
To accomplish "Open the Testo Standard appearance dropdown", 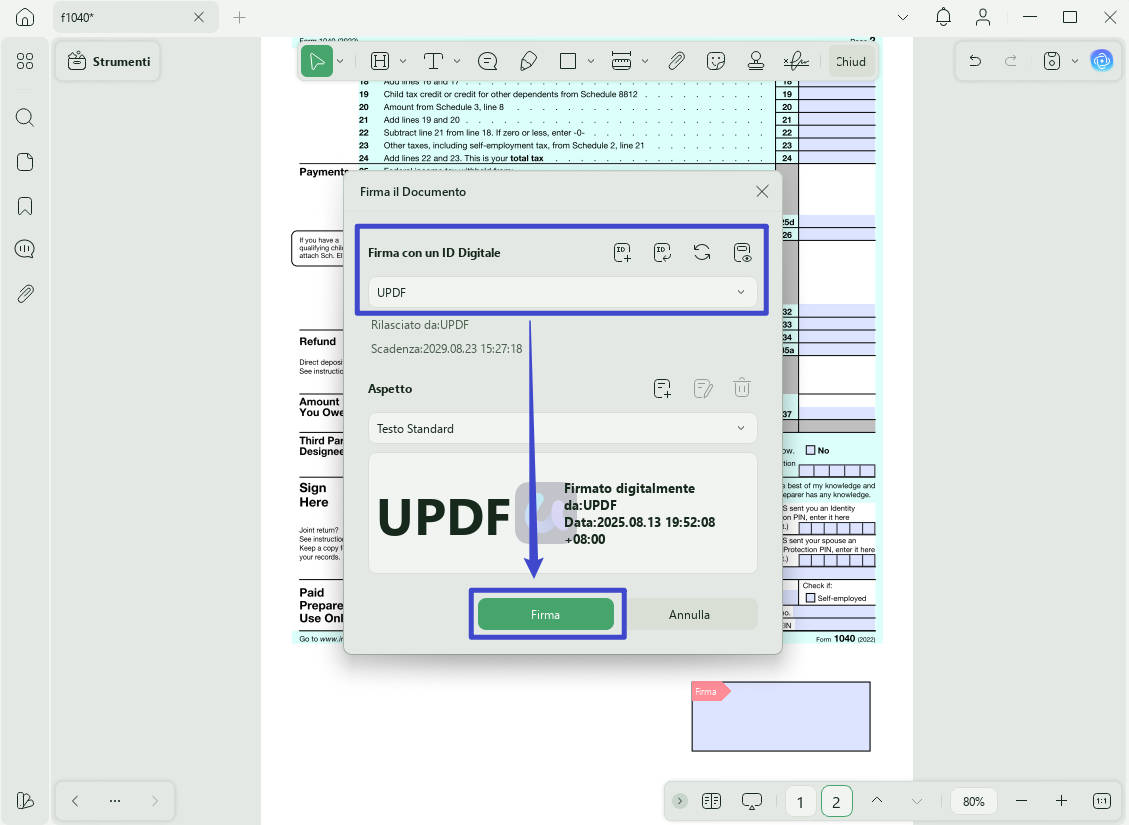I will [x=562, y=428].
